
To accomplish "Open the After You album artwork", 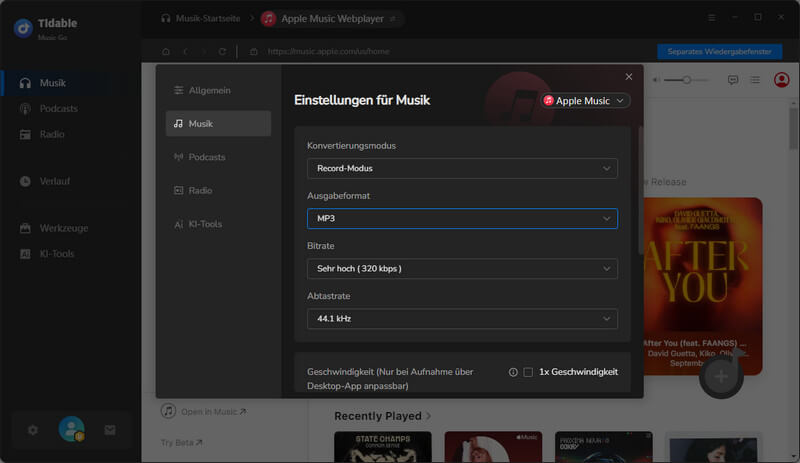I will point(703,286).
